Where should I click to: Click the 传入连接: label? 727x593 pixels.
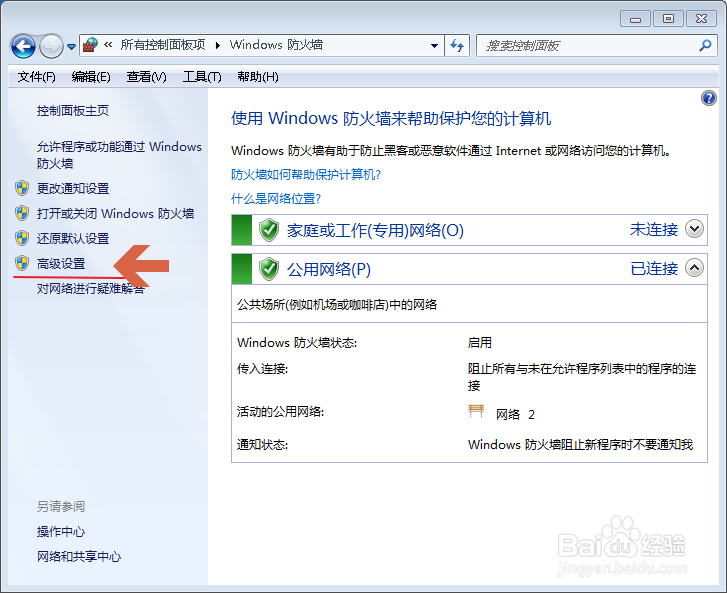pyautogui.click(x=262, y=369)
